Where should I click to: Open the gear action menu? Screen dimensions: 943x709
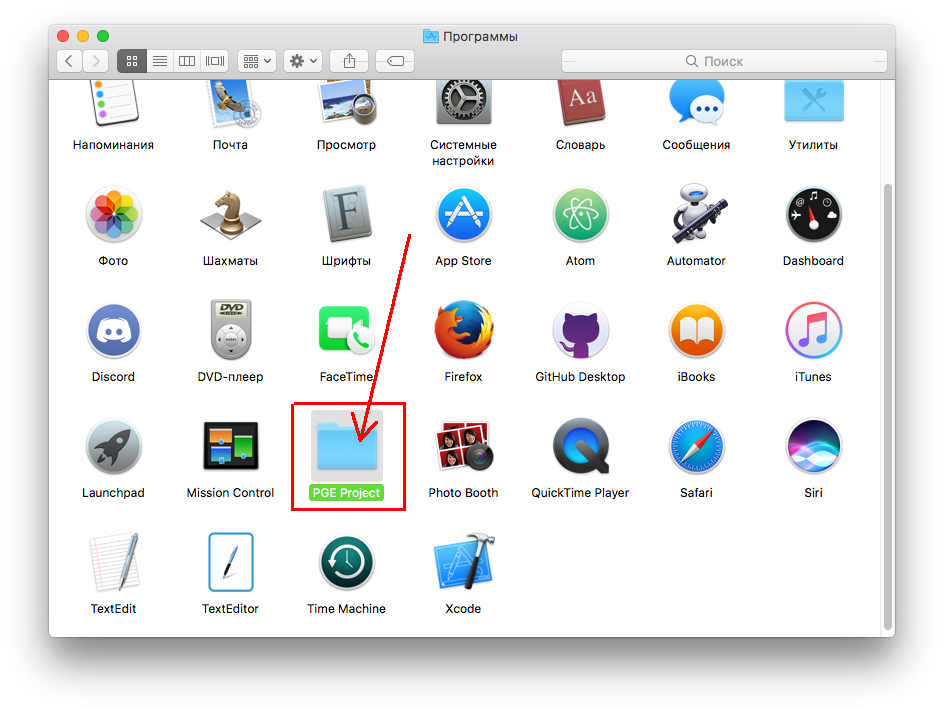303,61
